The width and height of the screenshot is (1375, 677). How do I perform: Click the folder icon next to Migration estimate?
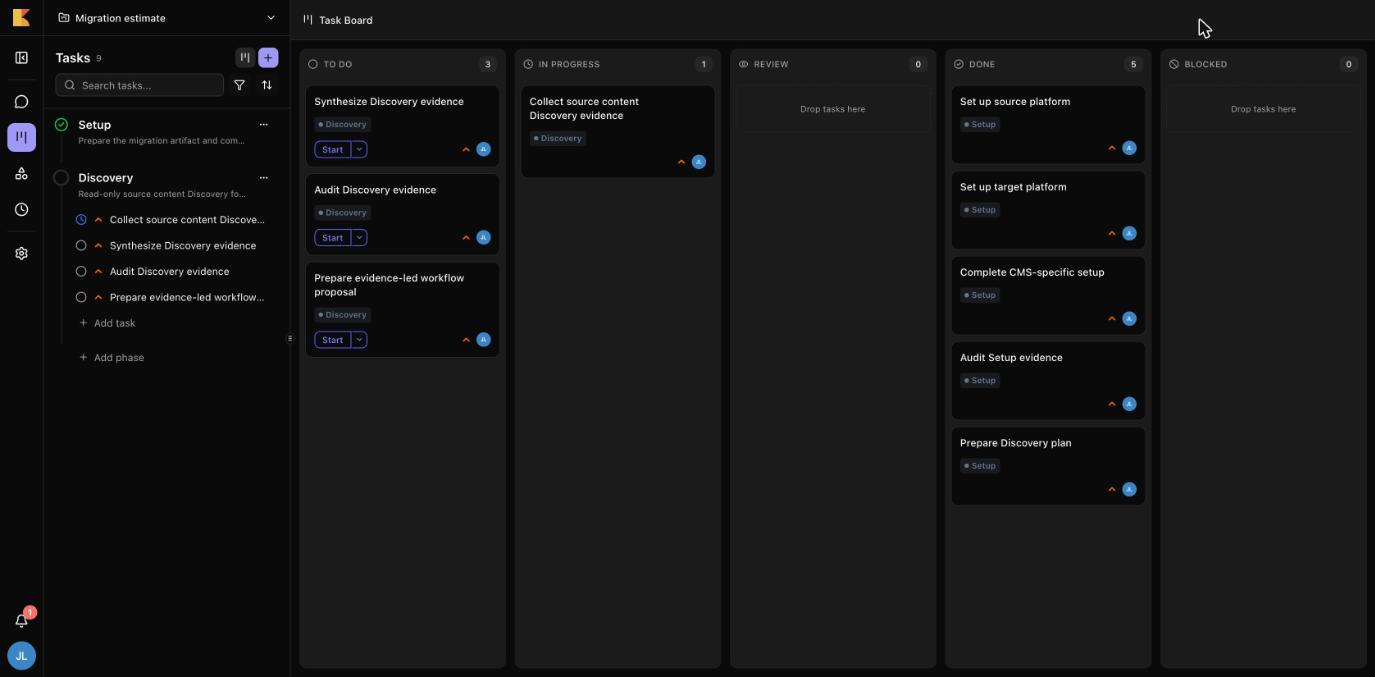pyautogui.click(x=64, y=18)
